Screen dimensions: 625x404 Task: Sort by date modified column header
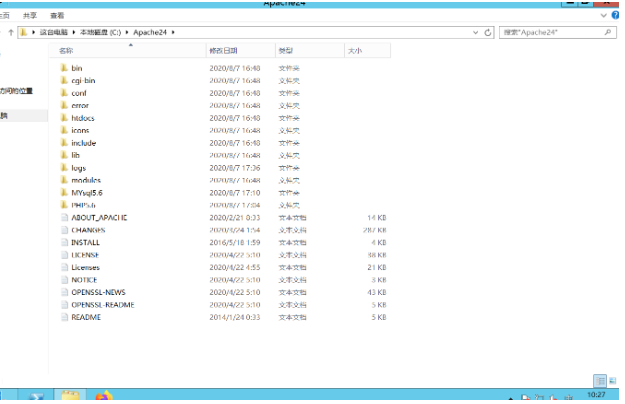point(241,51)
